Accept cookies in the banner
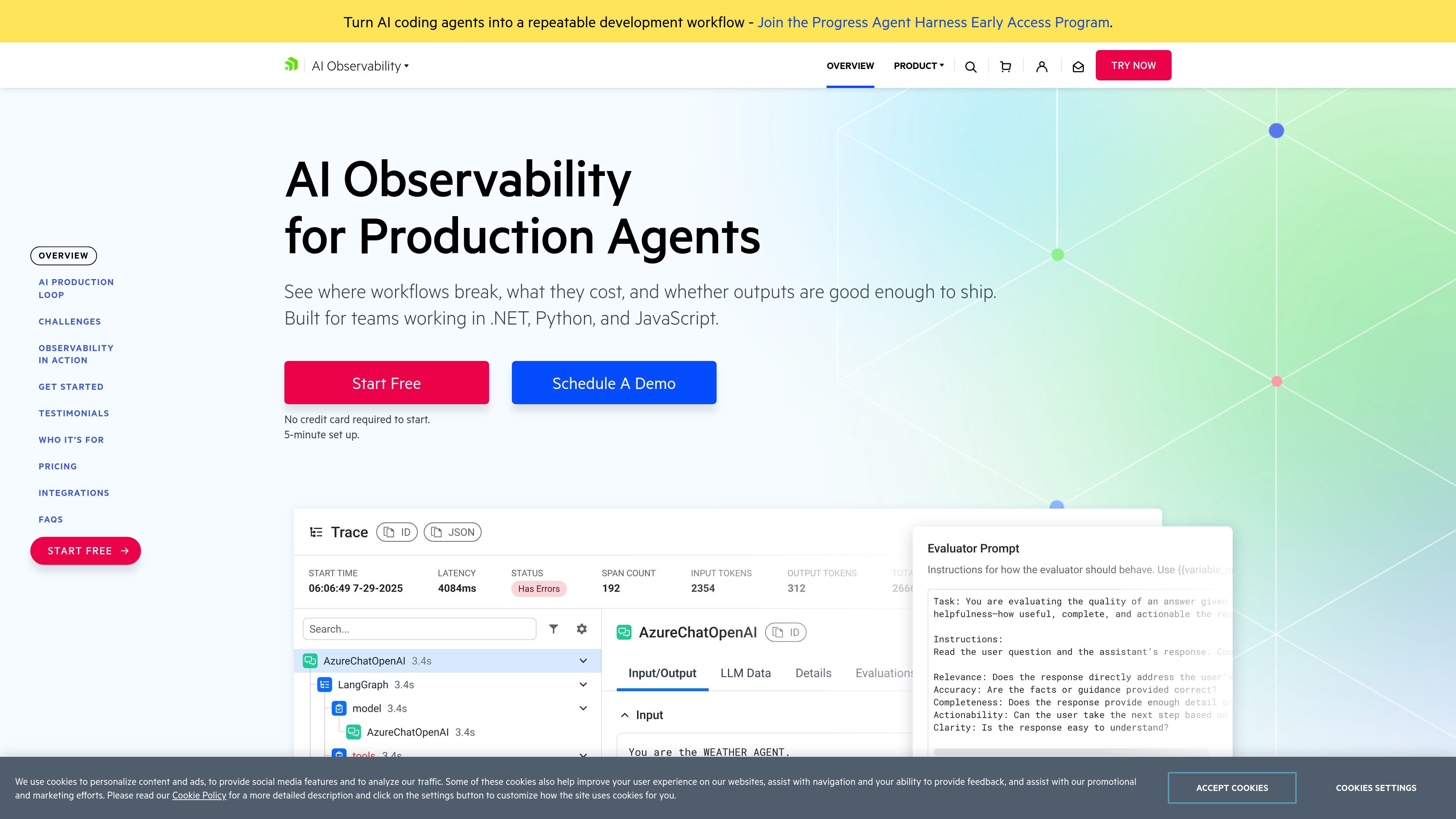 1232,788
